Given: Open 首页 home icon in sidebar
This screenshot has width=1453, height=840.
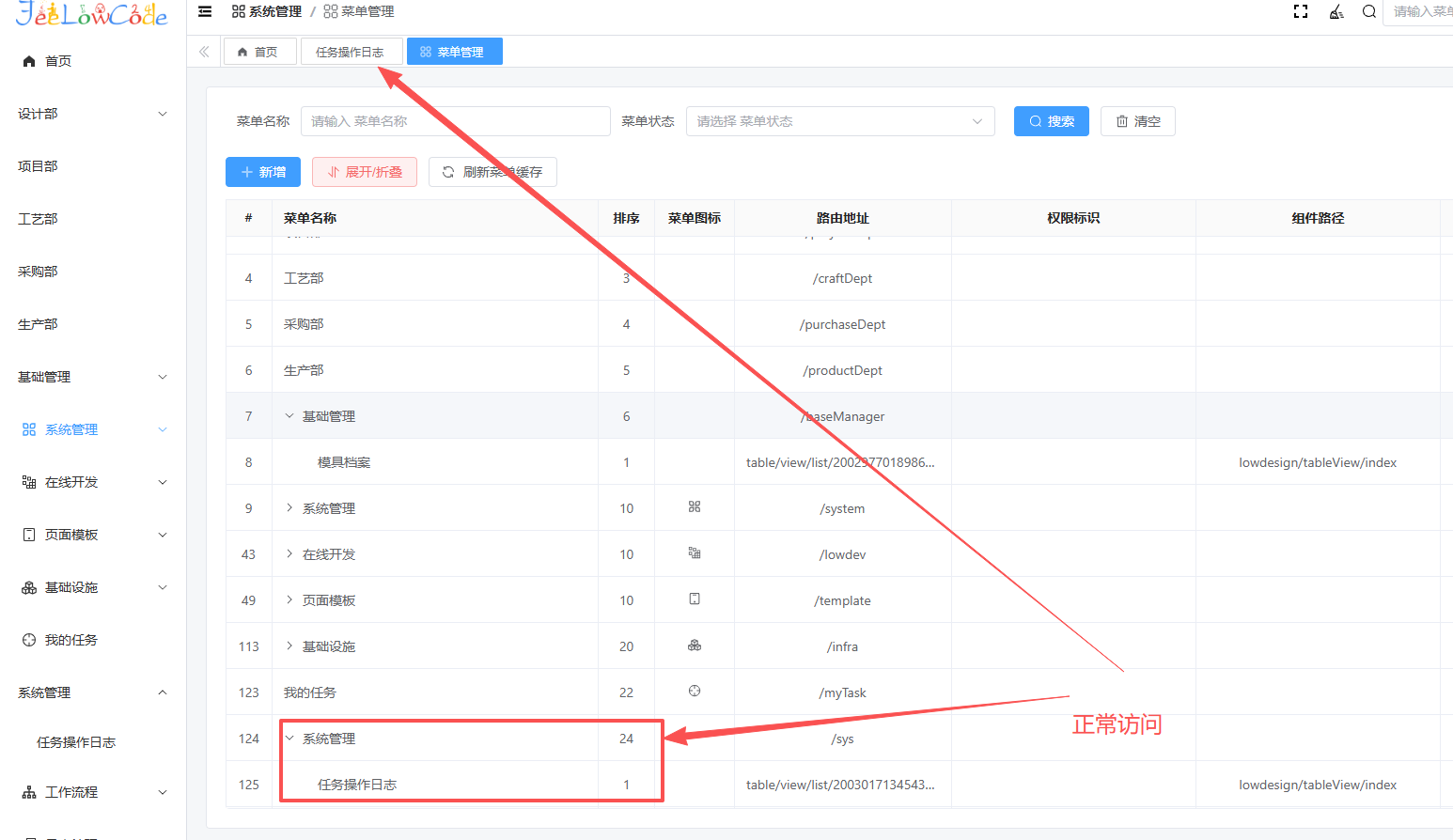Looking at the screenshot, I should pyautogui.click(x=29, y=61).
